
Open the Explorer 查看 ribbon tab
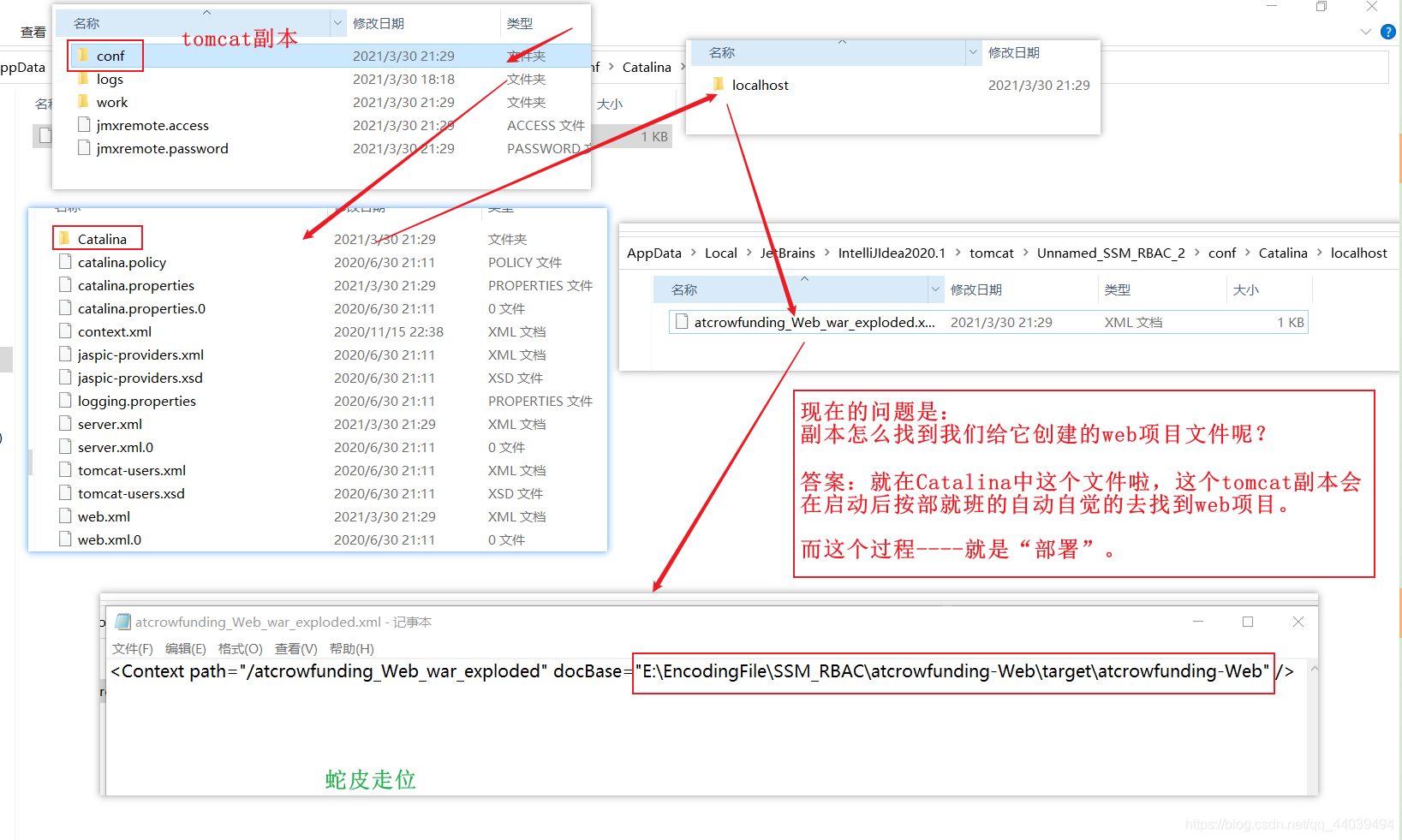tap(33, 32)
